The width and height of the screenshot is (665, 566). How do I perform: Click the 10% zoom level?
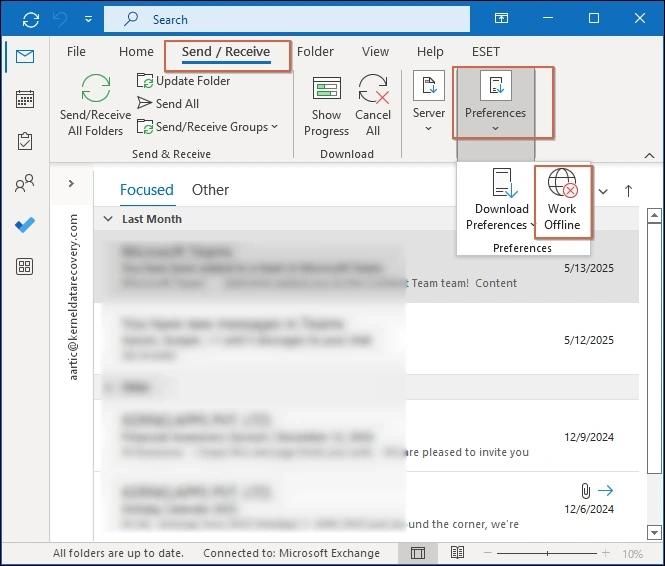click(x=633, y=554)
